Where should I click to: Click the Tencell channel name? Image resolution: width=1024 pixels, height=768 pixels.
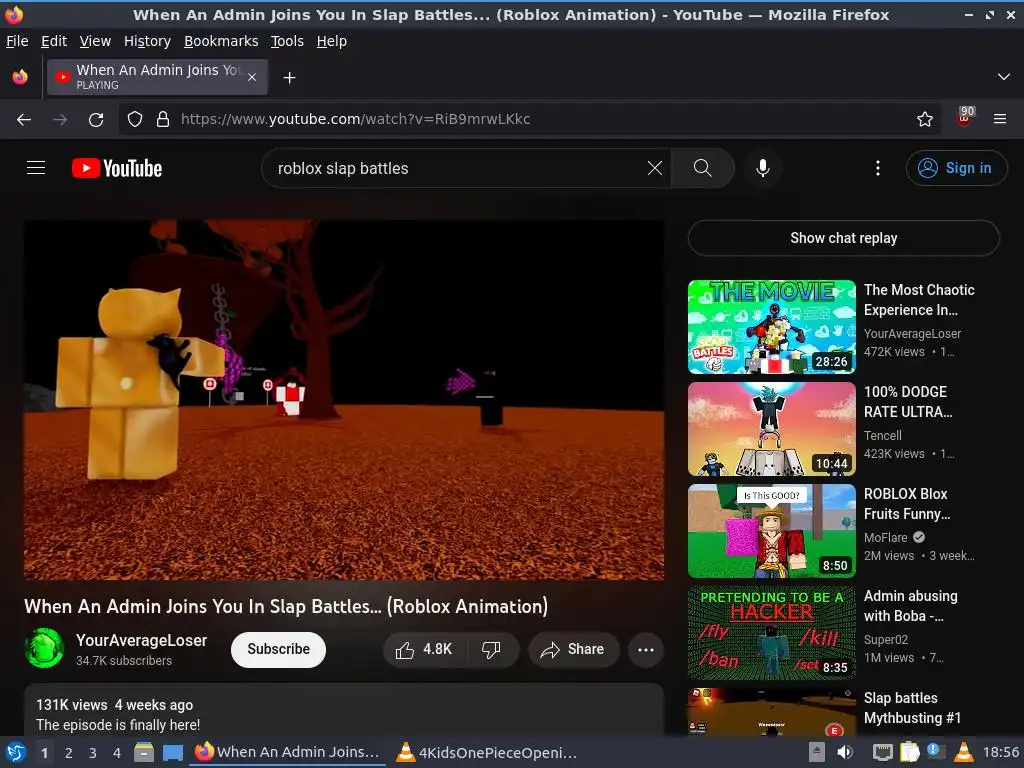(883, 436)
